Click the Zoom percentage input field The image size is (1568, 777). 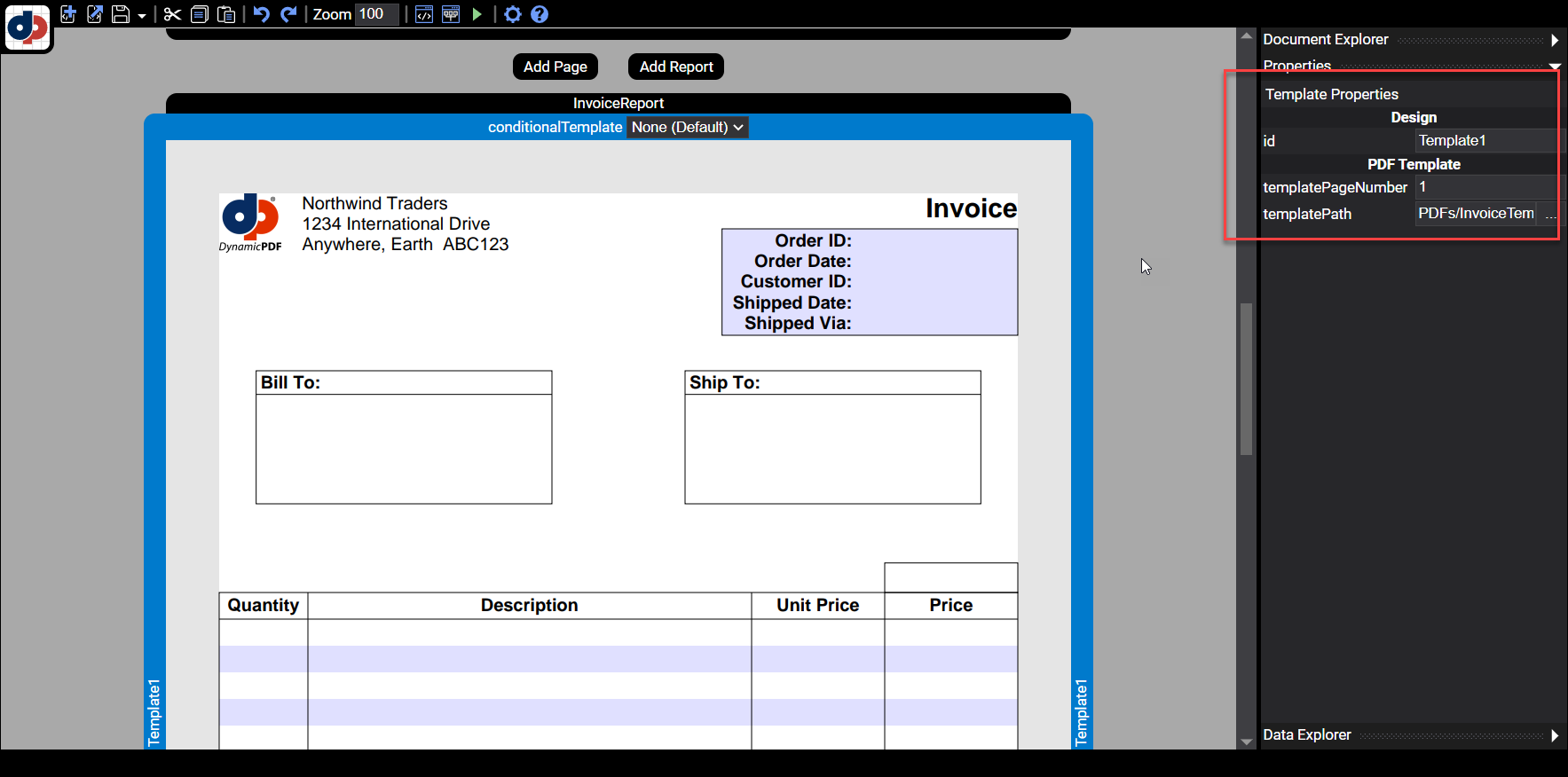coord(376,14)
